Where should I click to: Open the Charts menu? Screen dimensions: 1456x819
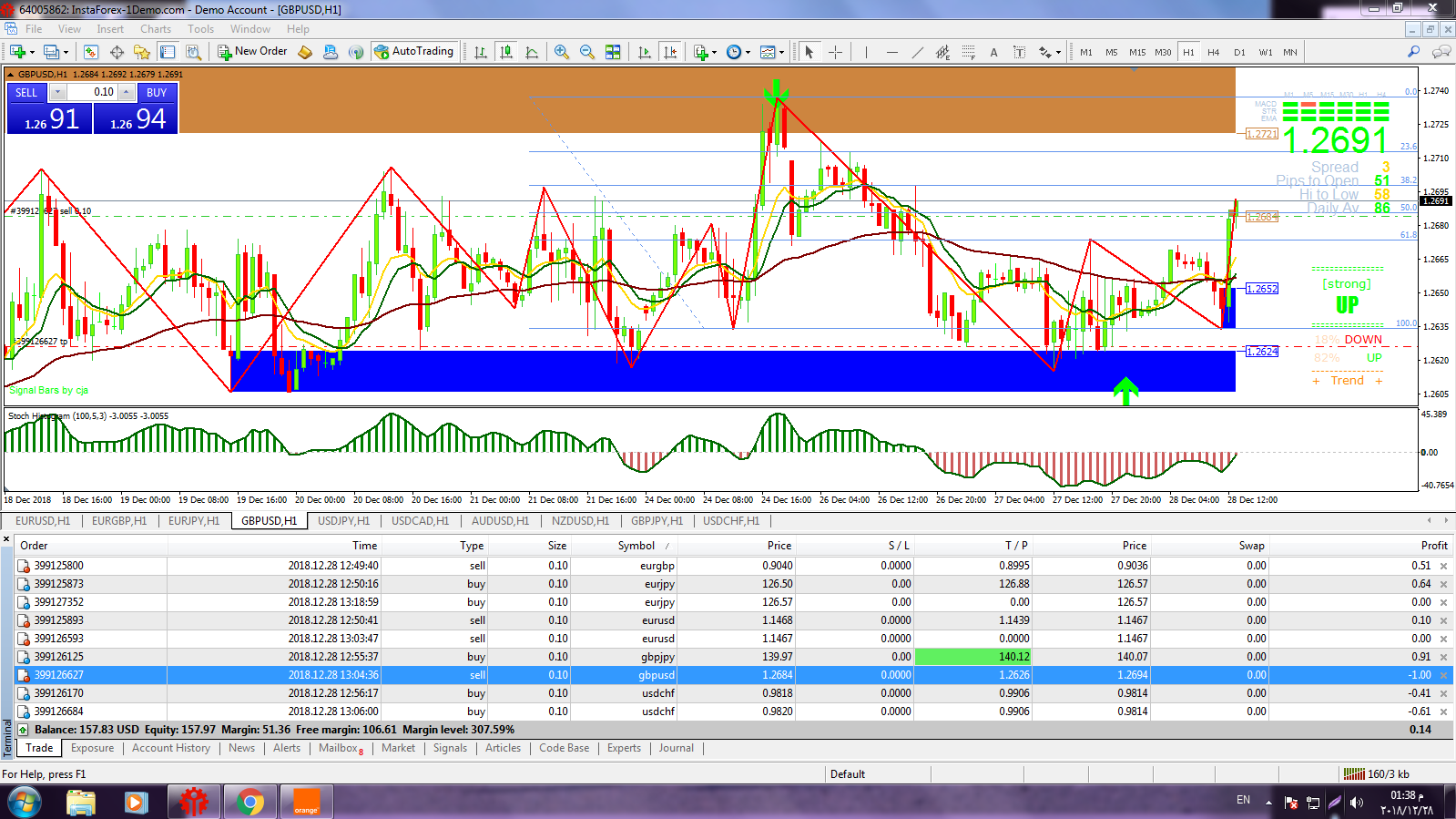point(156,29)
